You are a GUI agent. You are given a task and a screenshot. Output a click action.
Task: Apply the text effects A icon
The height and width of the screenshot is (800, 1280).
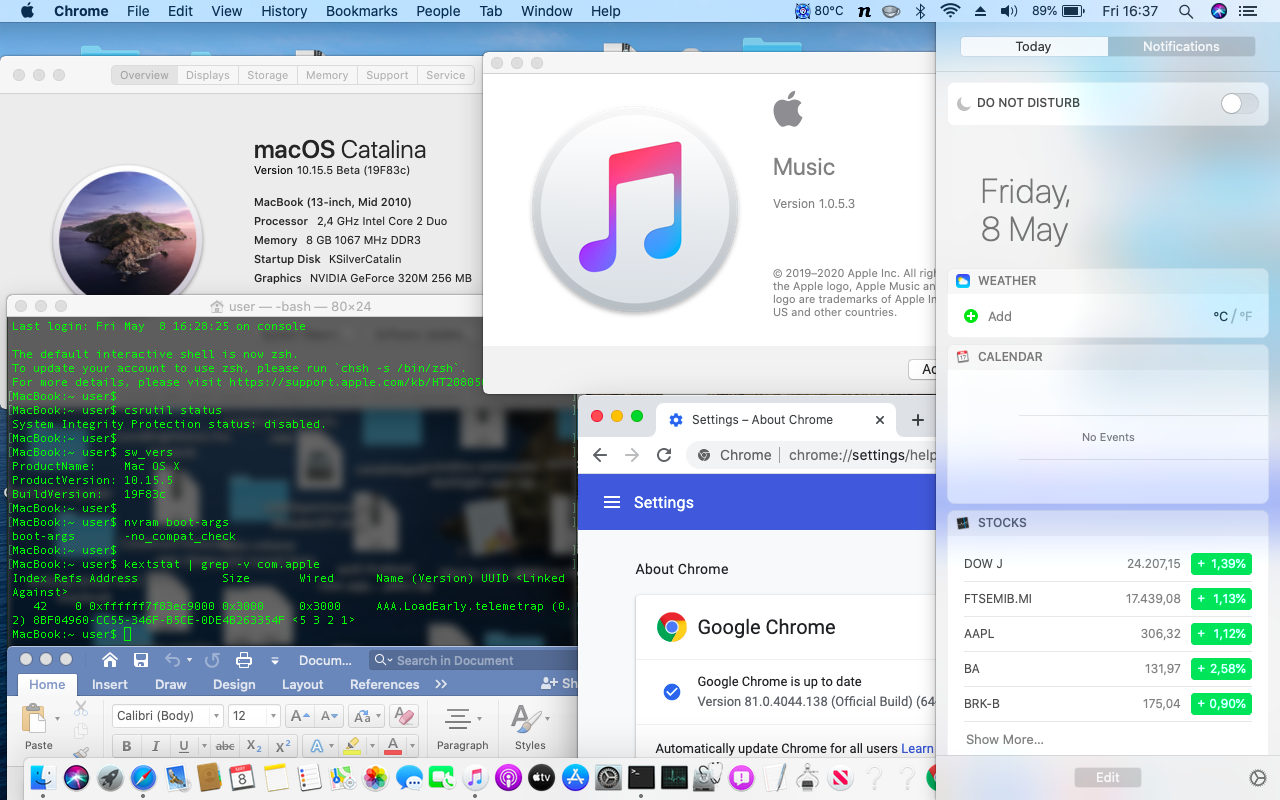[x=317, y=746]
